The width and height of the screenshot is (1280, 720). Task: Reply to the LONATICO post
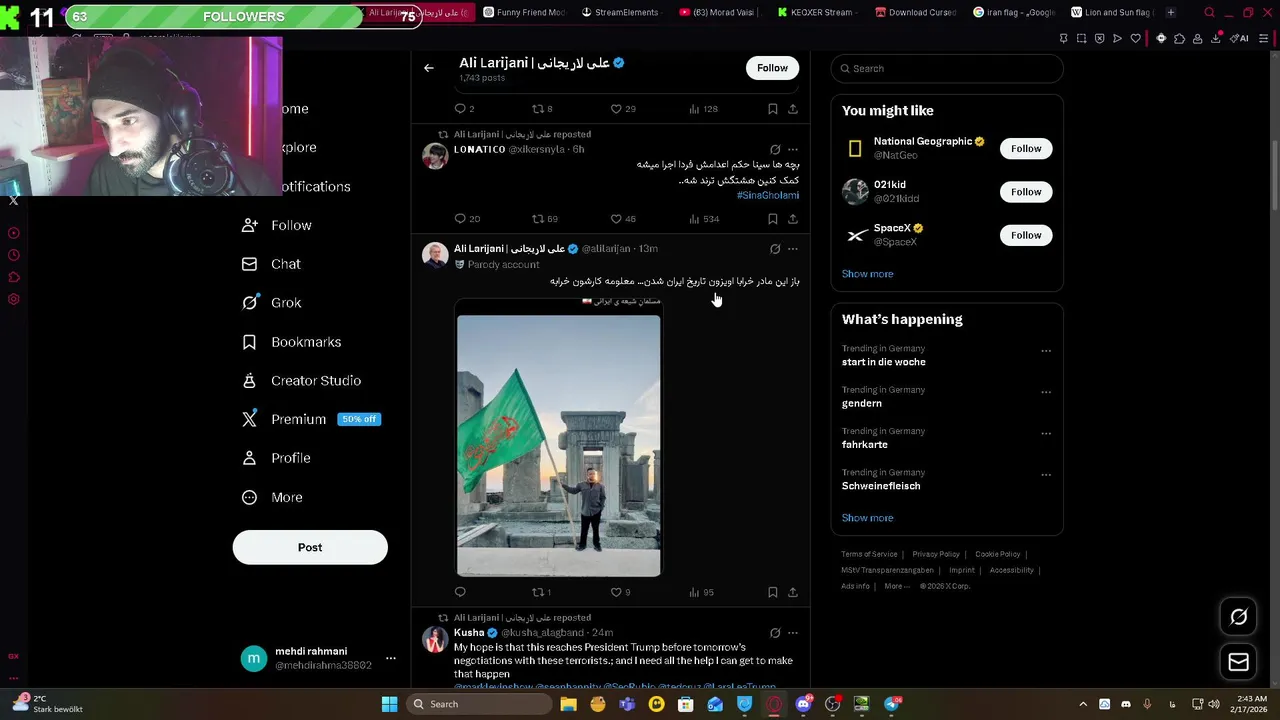[x=467, y=219]
